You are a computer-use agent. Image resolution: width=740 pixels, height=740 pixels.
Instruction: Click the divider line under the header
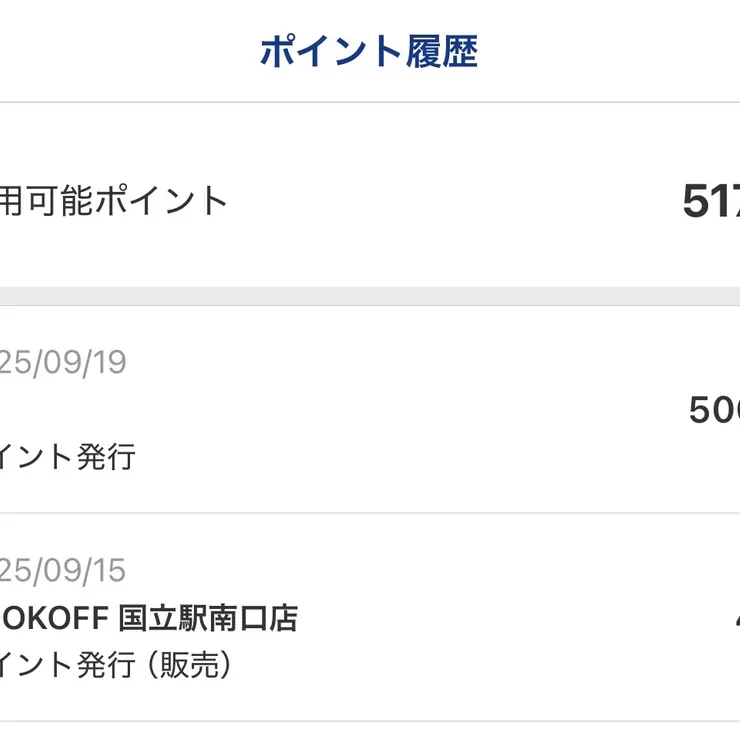point(370,102)
